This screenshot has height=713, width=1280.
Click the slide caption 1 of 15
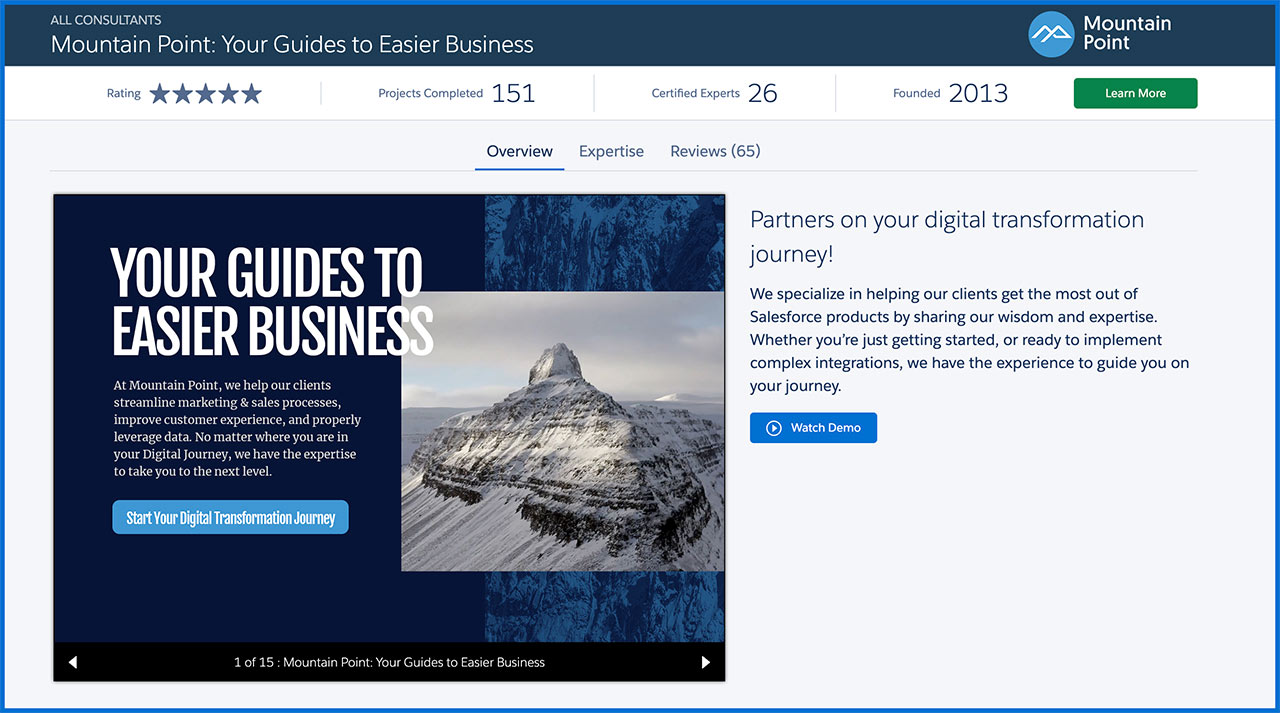(x=389, y=662)
